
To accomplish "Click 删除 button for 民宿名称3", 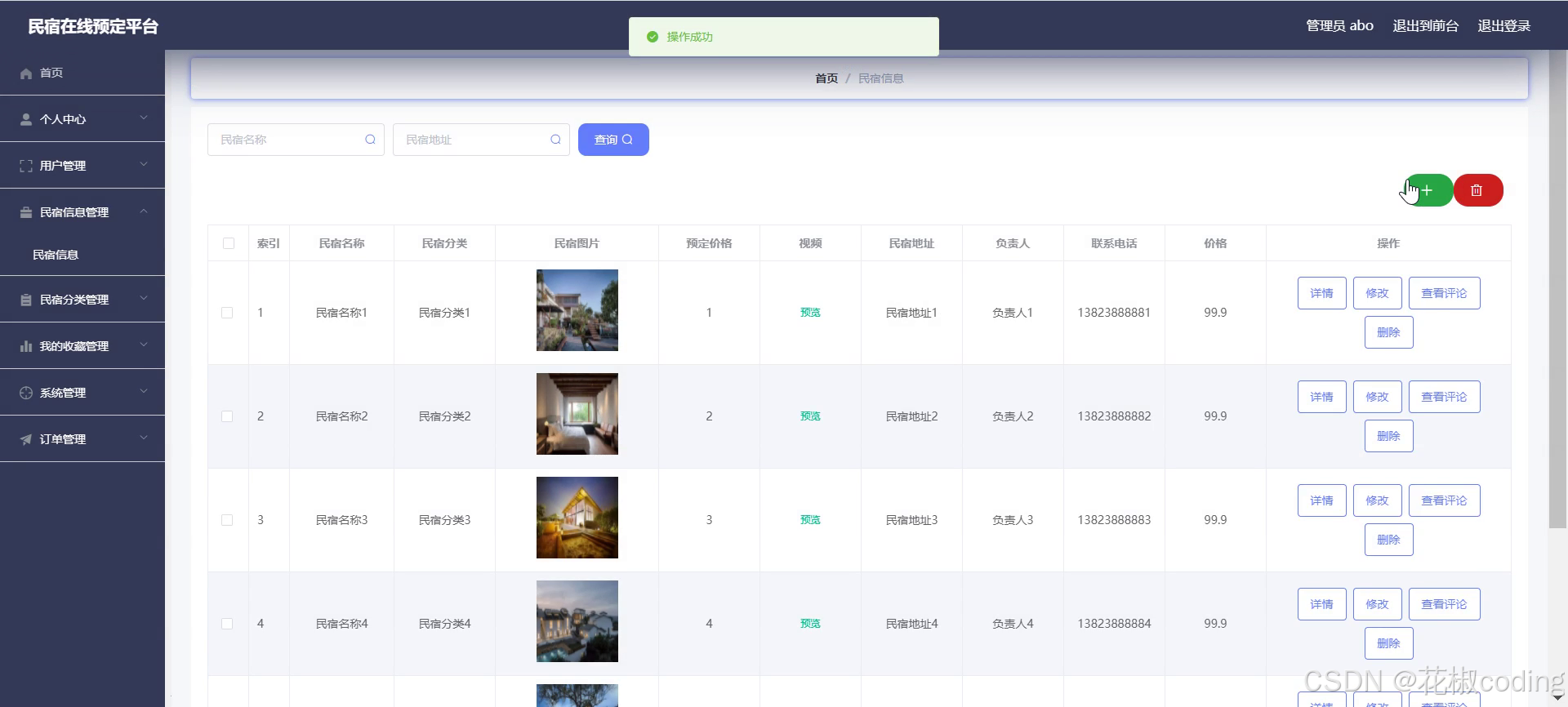I will tap(1388, 540).
